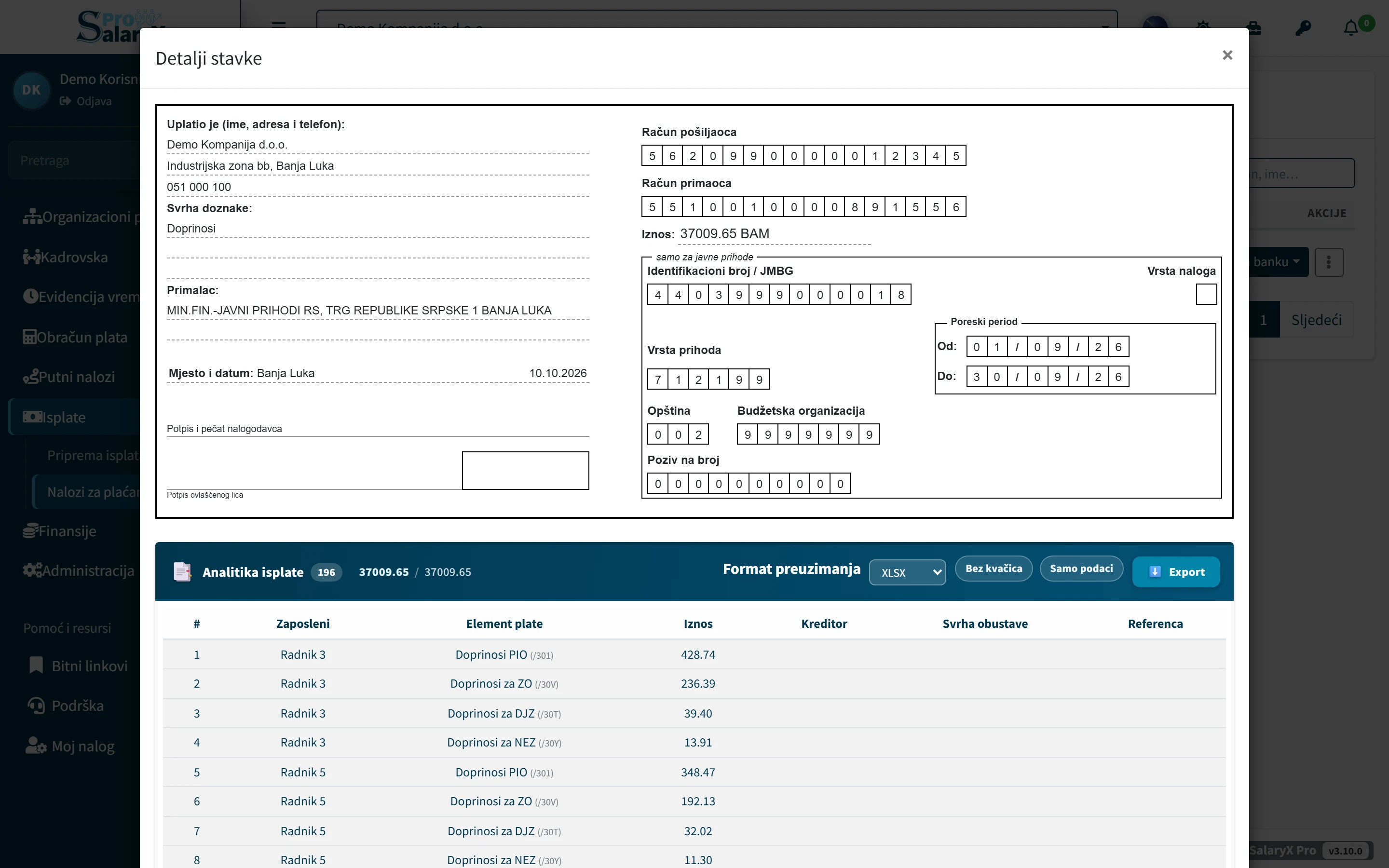Click the 196 count badge
This screenshot has width=1389, height=868.
[326, 572]
